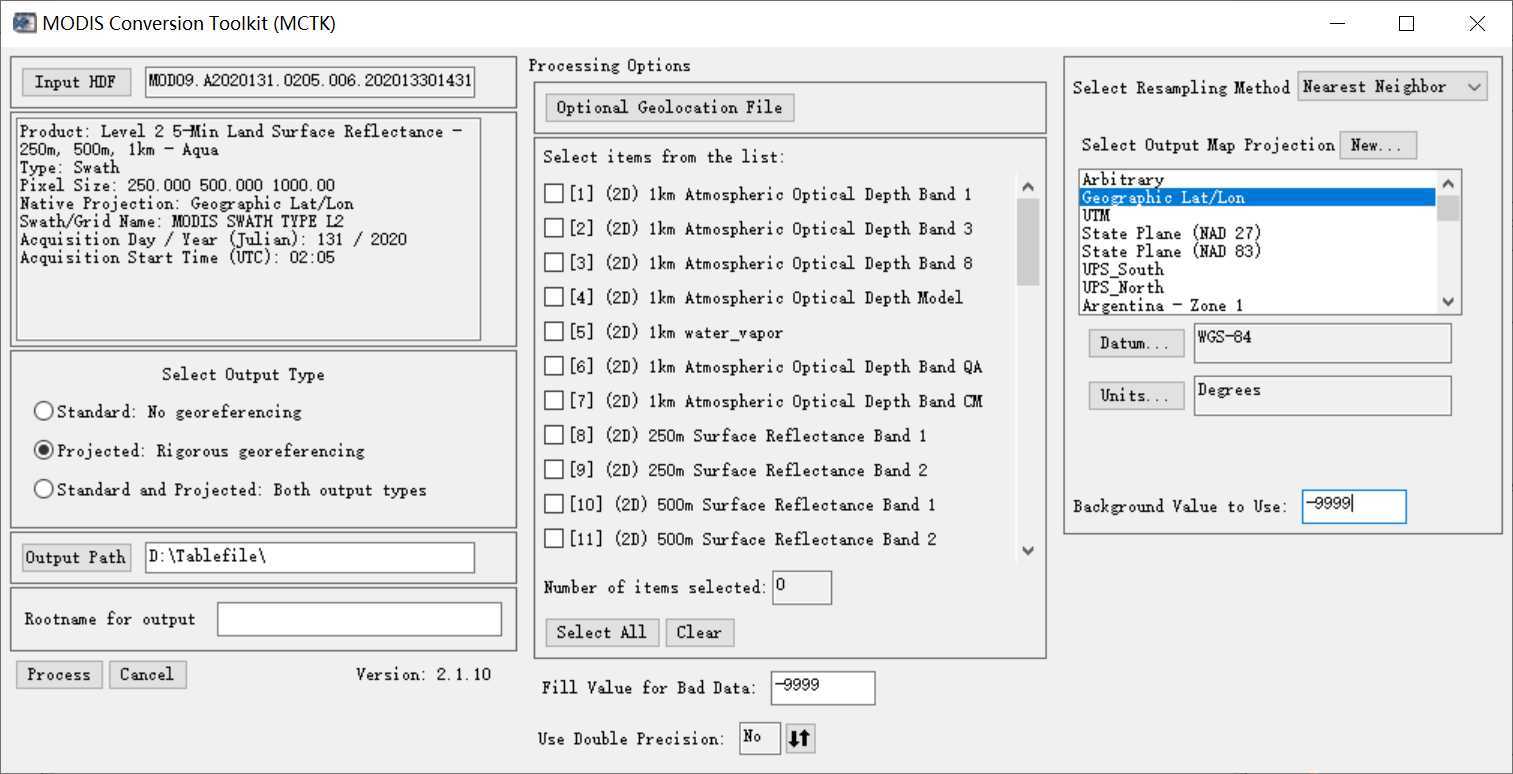Check item [4] Atmospheric Optical Depth Model
Viewport: 1513px width, 774px height.
[554, 298]
